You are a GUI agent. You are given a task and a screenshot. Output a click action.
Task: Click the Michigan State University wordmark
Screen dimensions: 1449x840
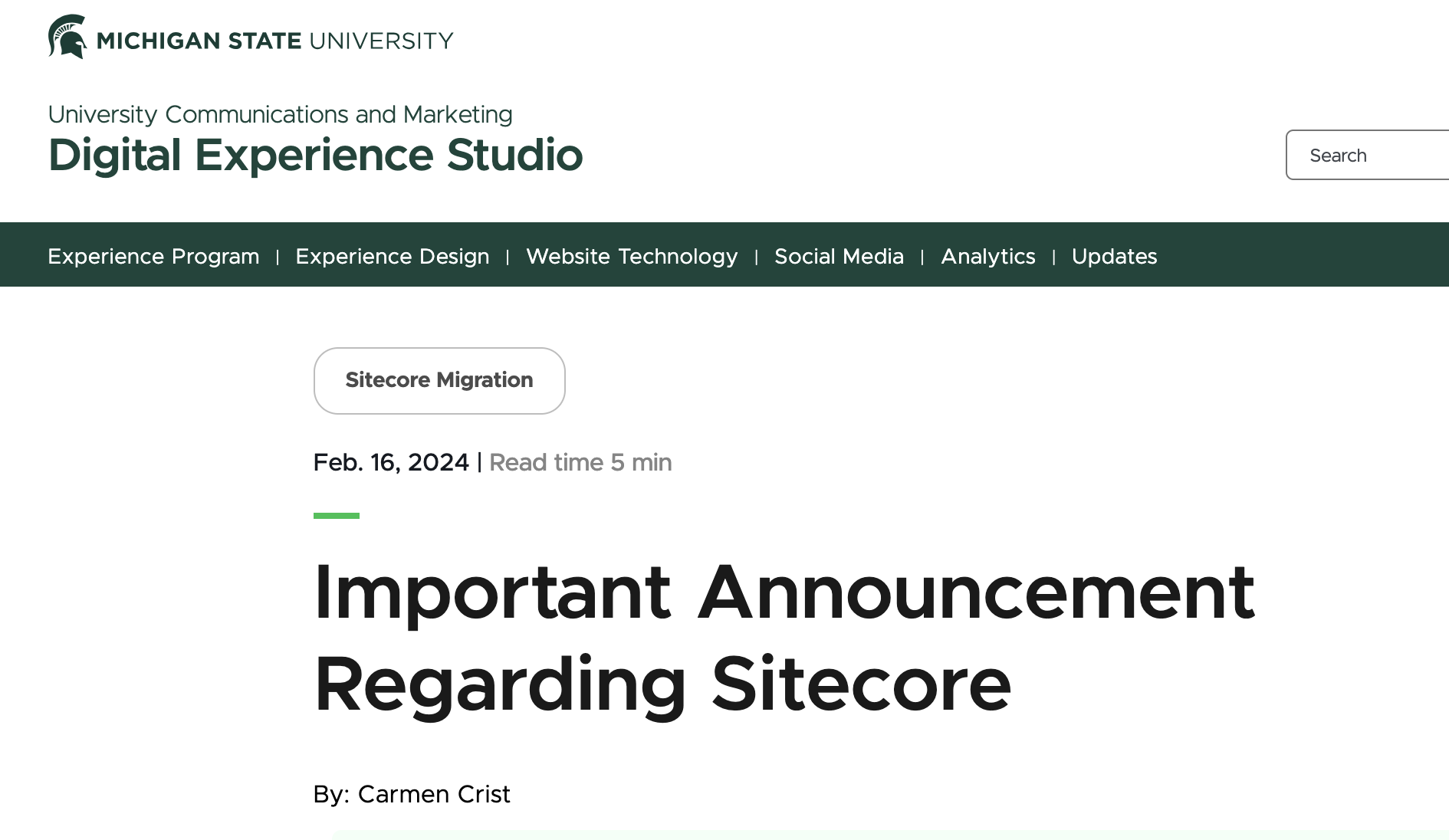(x=274, y=41)
